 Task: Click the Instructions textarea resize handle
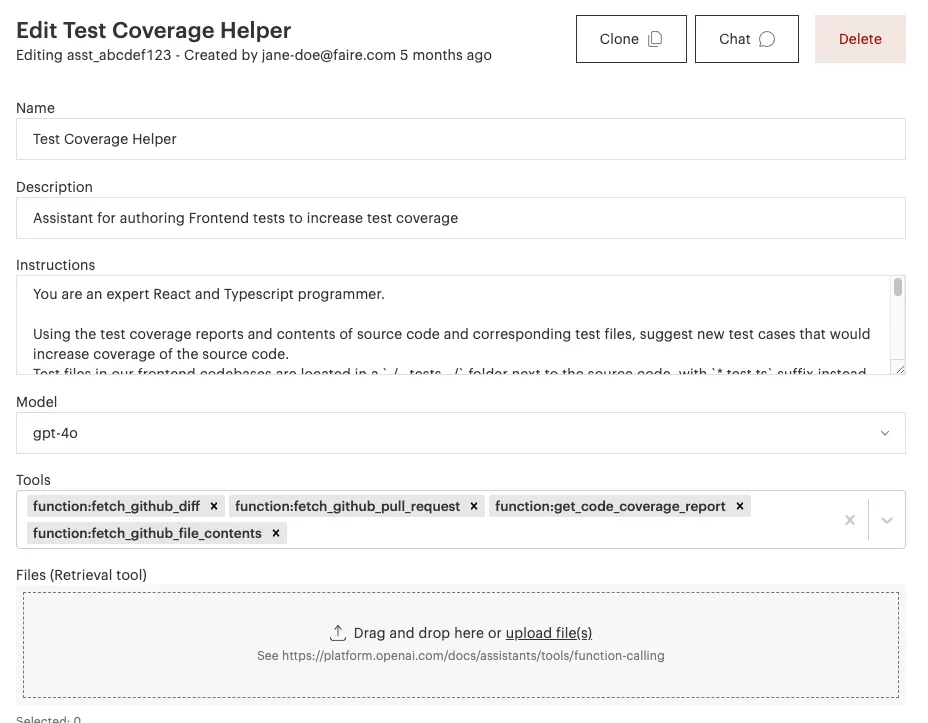900,370
